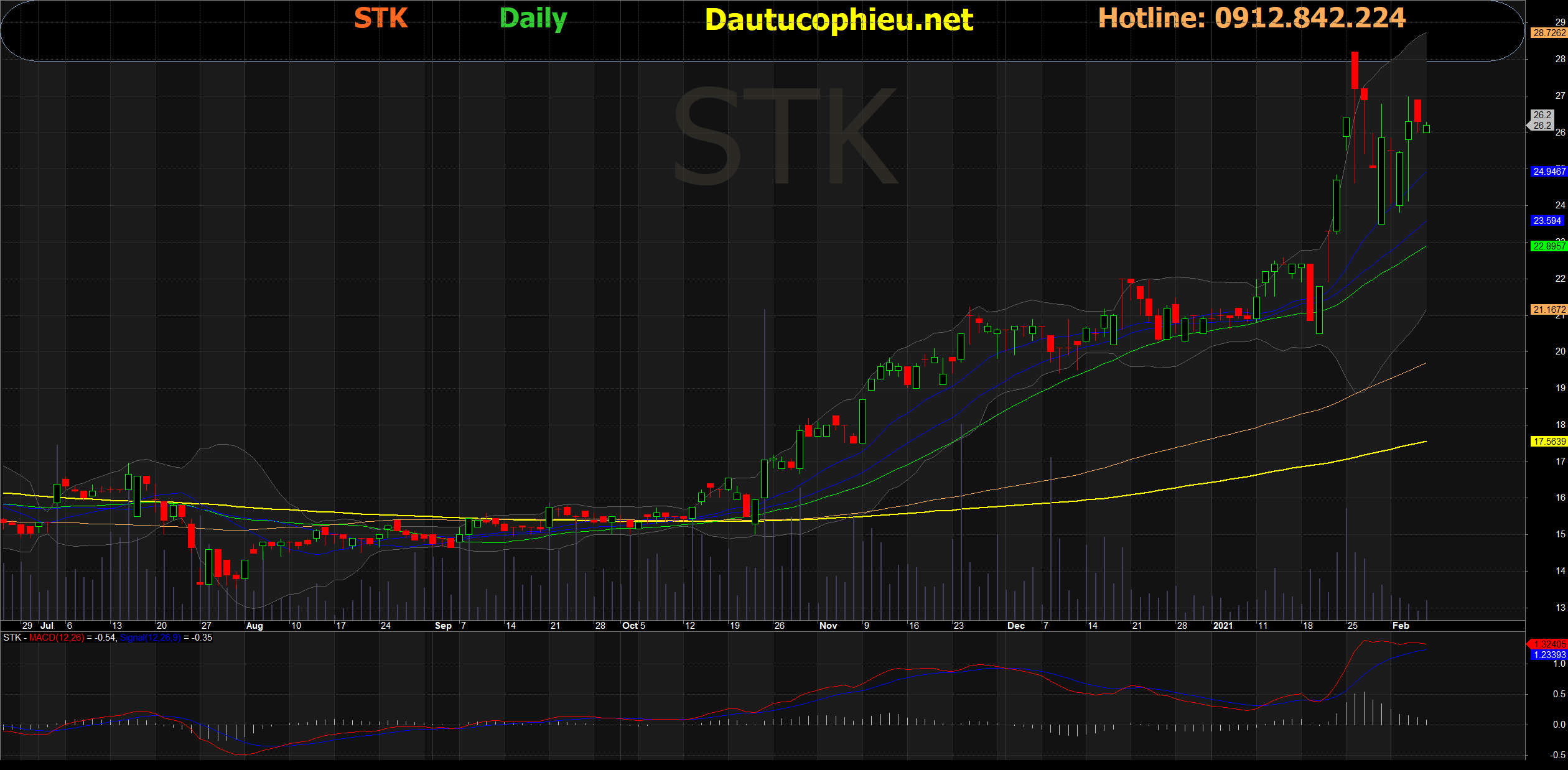1568x770 pixels.
Task: Select the blue 23.594 price marker
Action: coord(1547,221)
